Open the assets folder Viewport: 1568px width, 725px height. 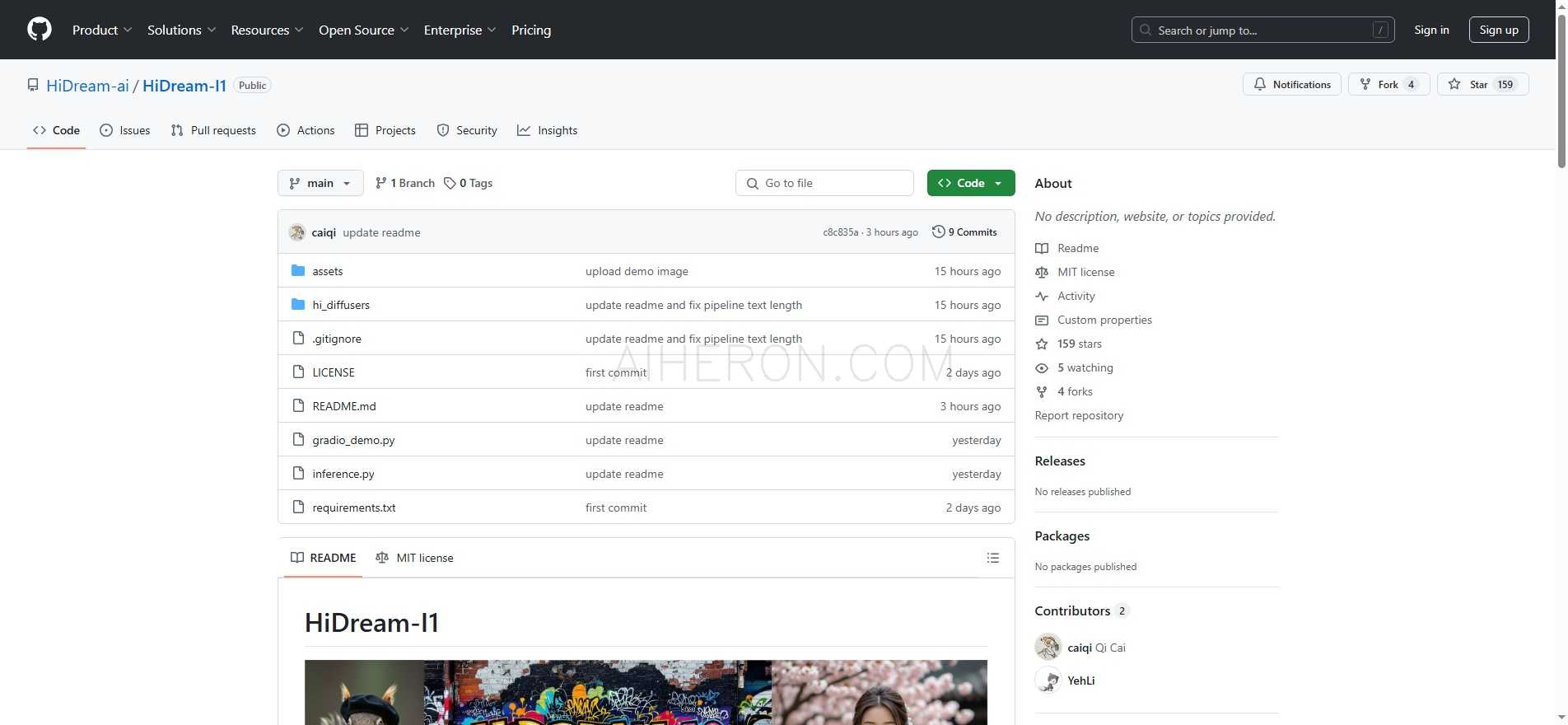[327, 271]
